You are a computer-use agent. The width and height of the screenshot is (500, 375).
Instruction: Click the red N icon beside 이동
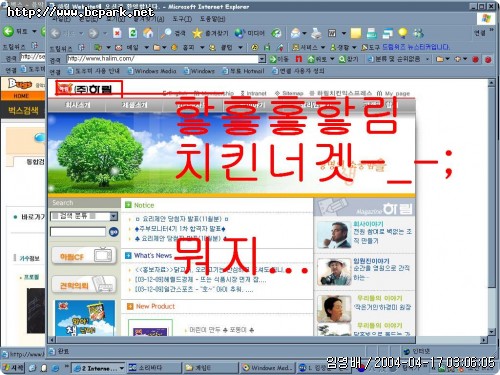pyautogui.click(x=298, y=59)
